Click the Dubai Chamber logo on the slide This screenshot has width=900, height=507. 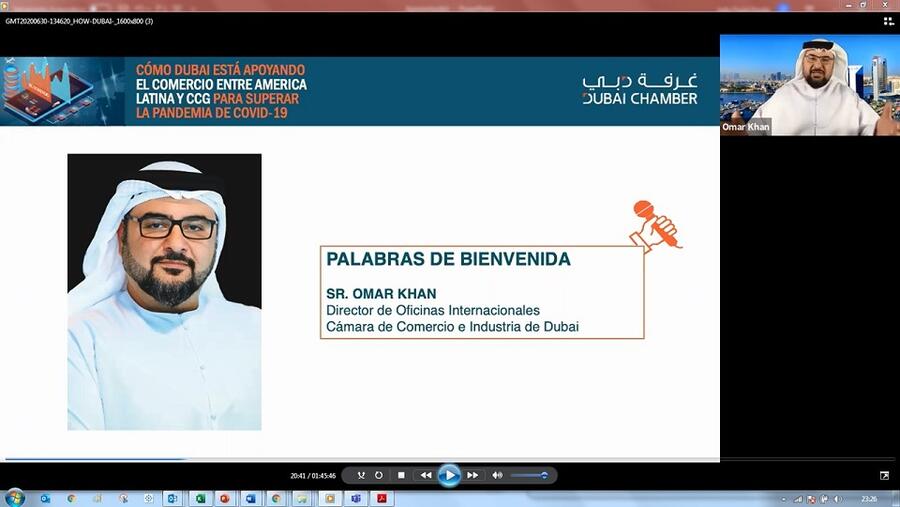tap(640, 90)
